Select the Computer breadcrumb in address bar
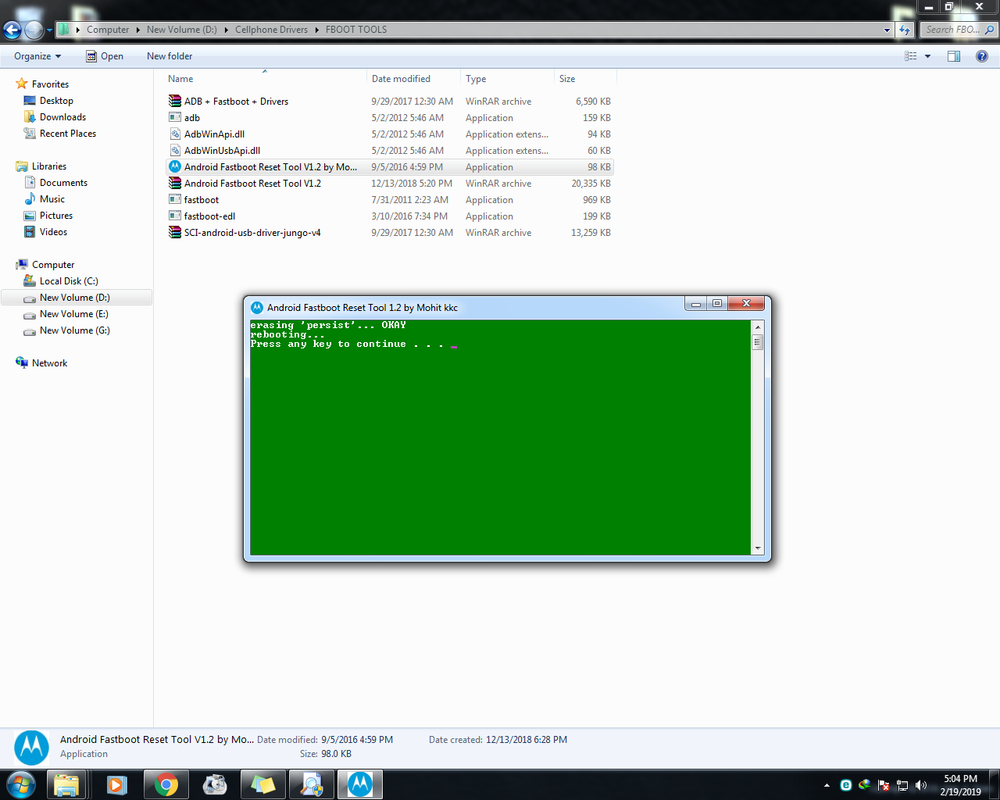 click(x=108, y=29)
